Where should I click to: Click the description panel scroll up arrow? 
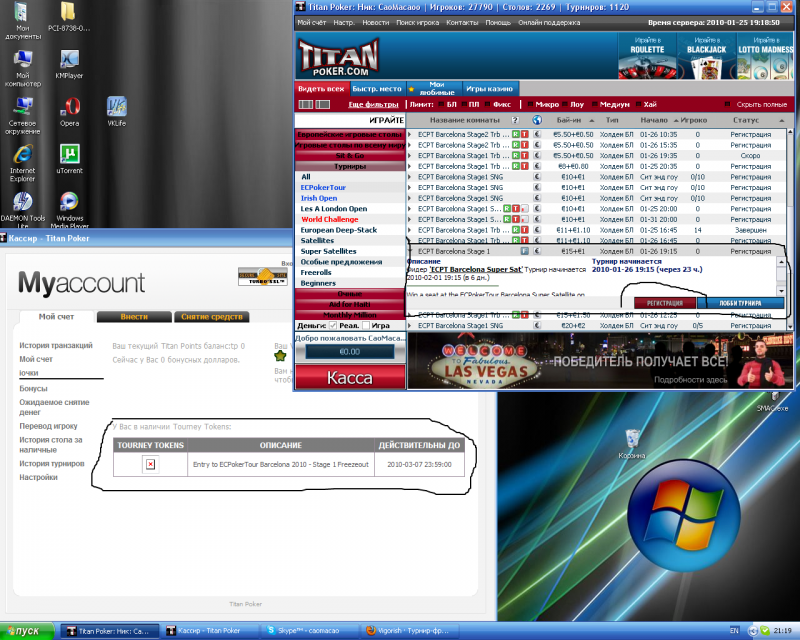click(x=781, y=262)
